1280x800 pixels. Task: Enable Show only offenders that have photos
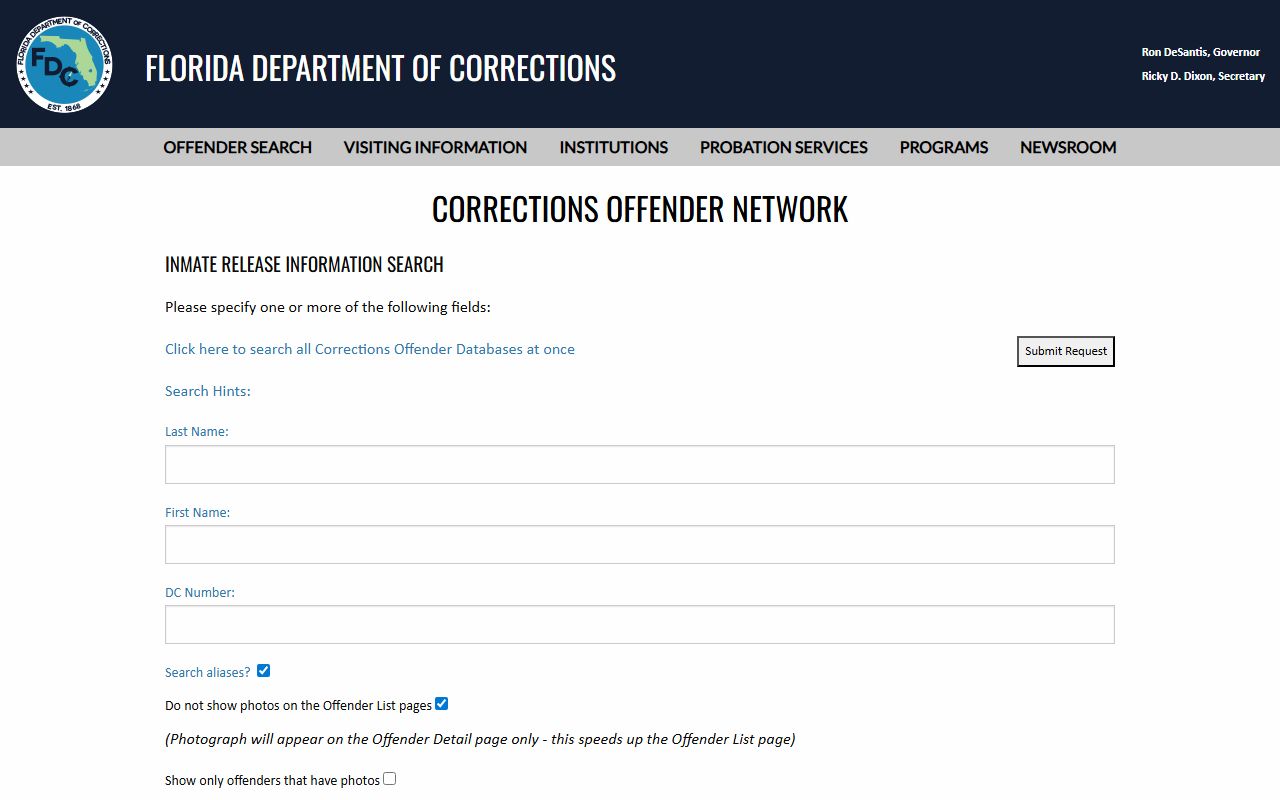pos(390,779)
